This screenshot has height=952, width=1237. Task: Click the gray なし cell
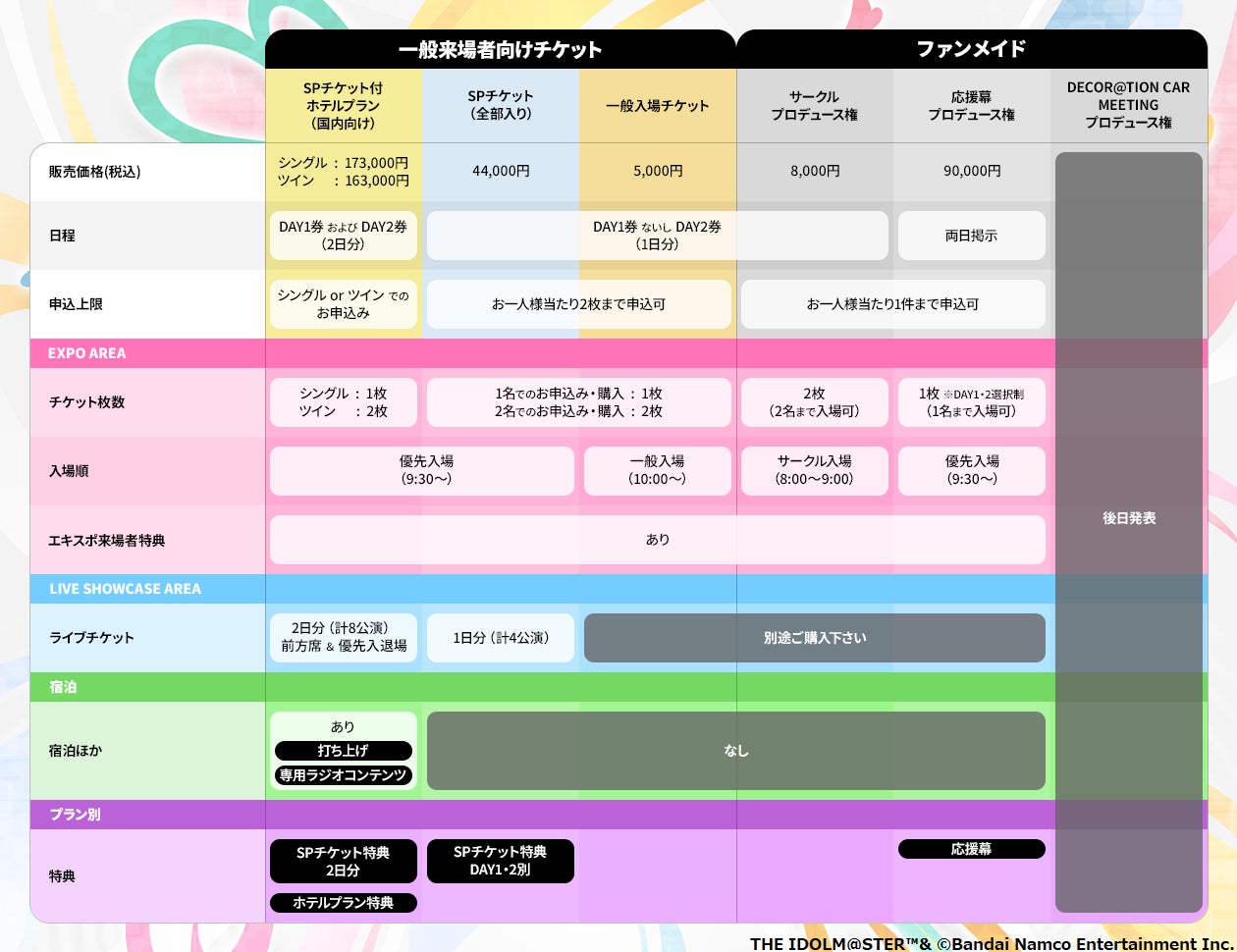click(x=736, y=751)
